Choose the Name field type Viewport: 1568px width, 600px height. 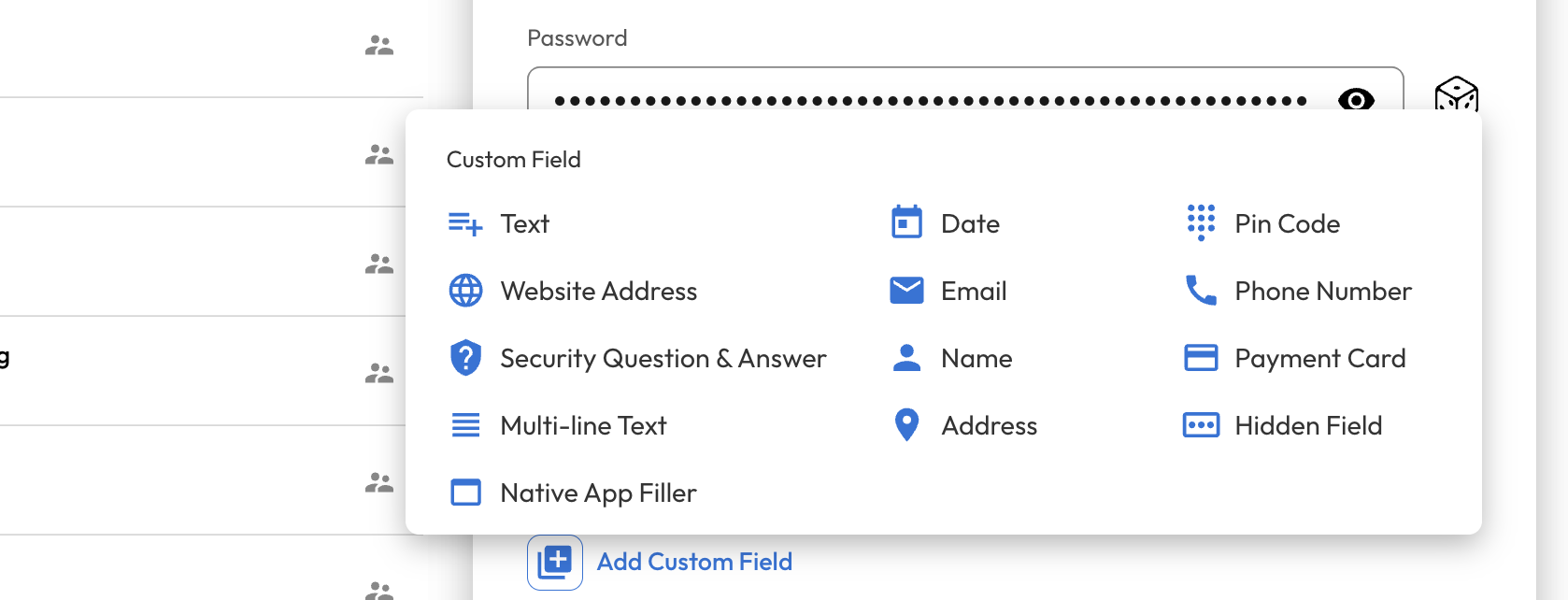976,359
